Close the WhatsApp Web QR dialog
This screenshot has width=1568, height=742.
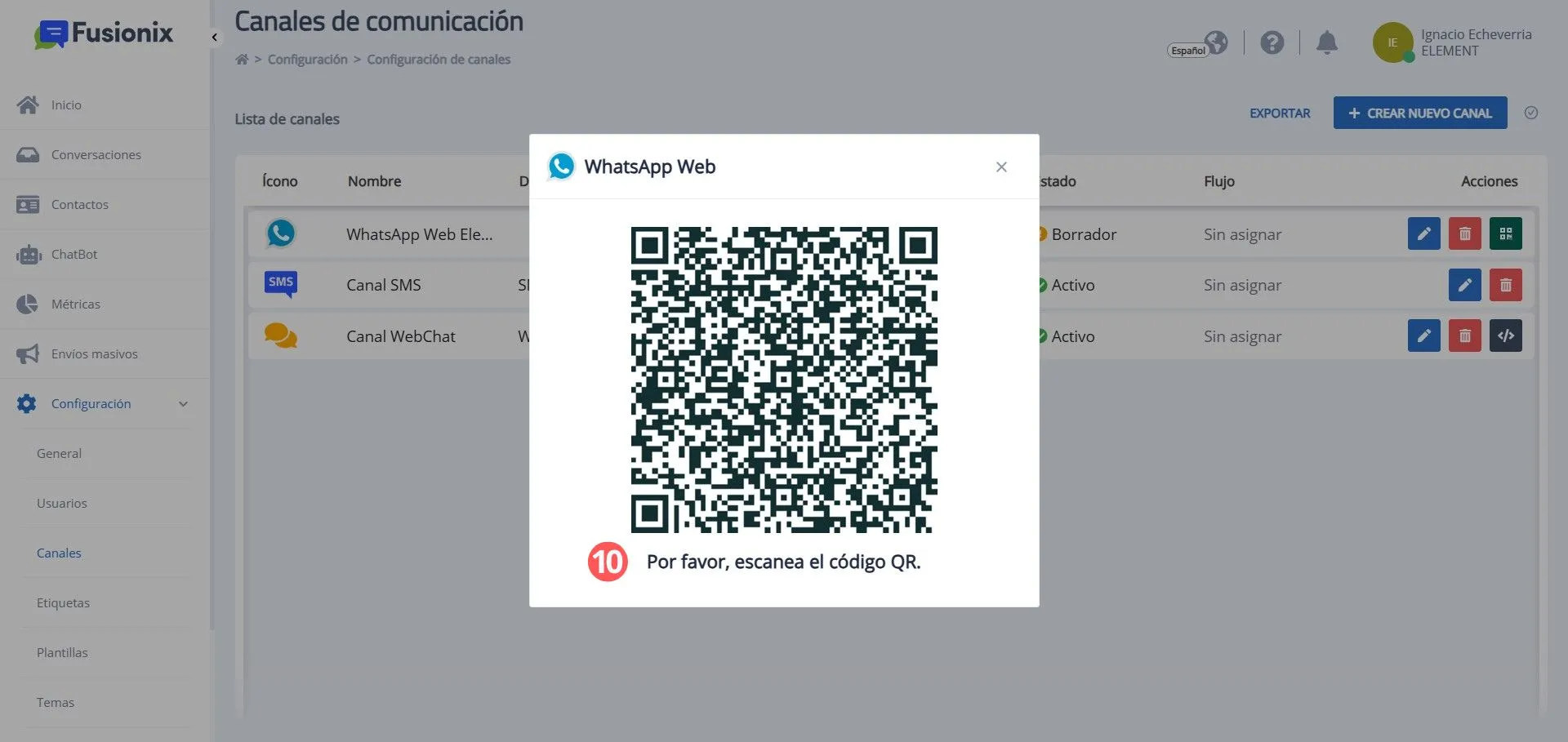click(1001, 167)
